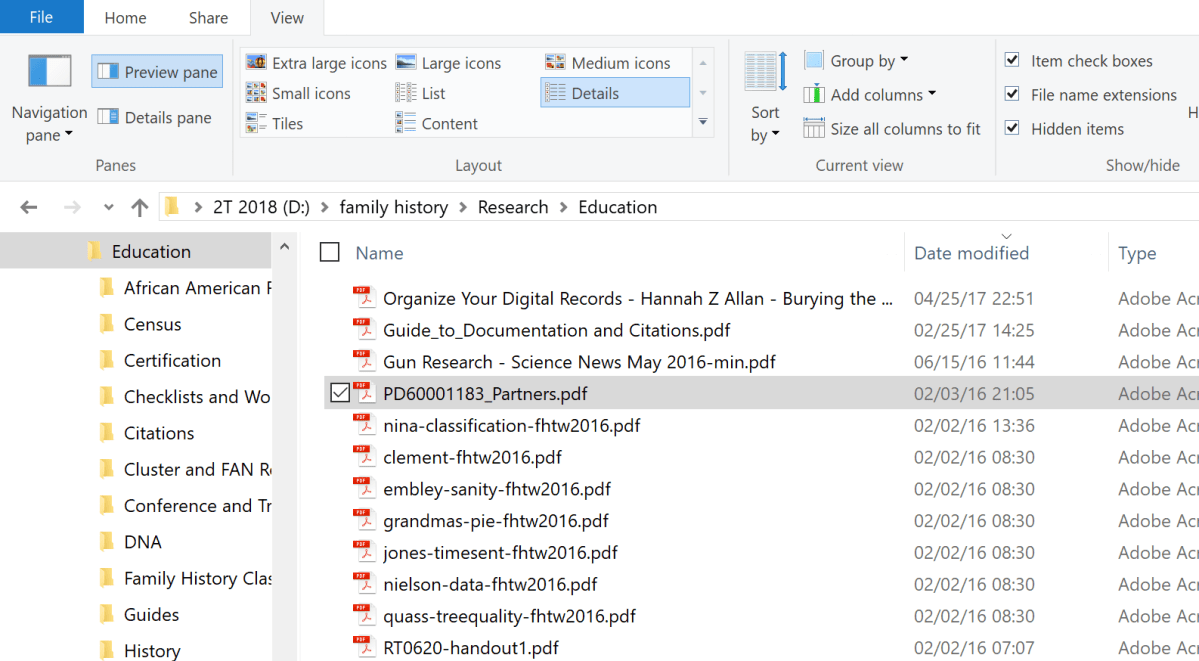Switch to Extra large icons layout
The image size is (1199, 661).
tap(315, 62)
